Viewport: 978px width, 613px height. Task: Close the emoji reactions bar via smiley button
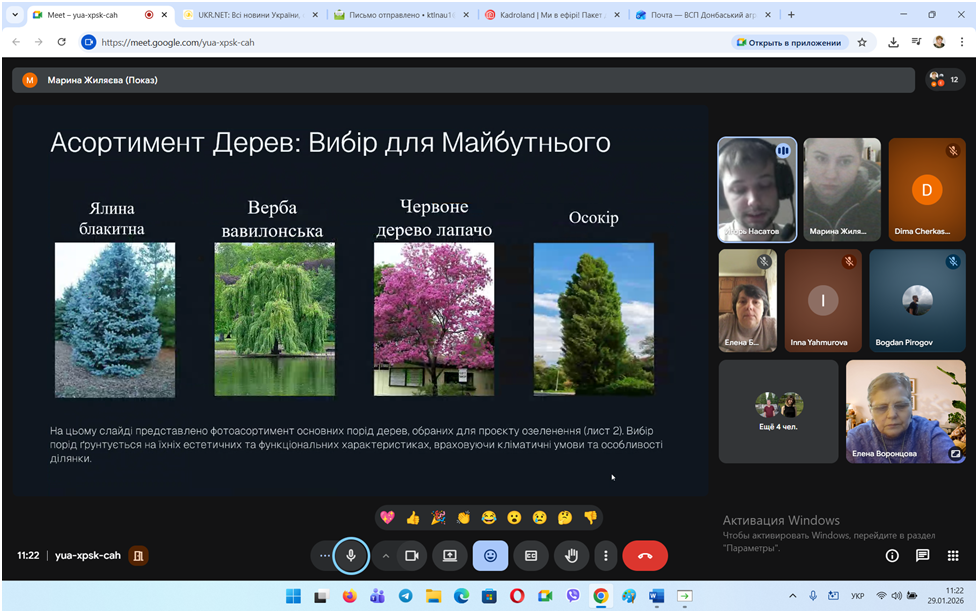click(490, 555)
